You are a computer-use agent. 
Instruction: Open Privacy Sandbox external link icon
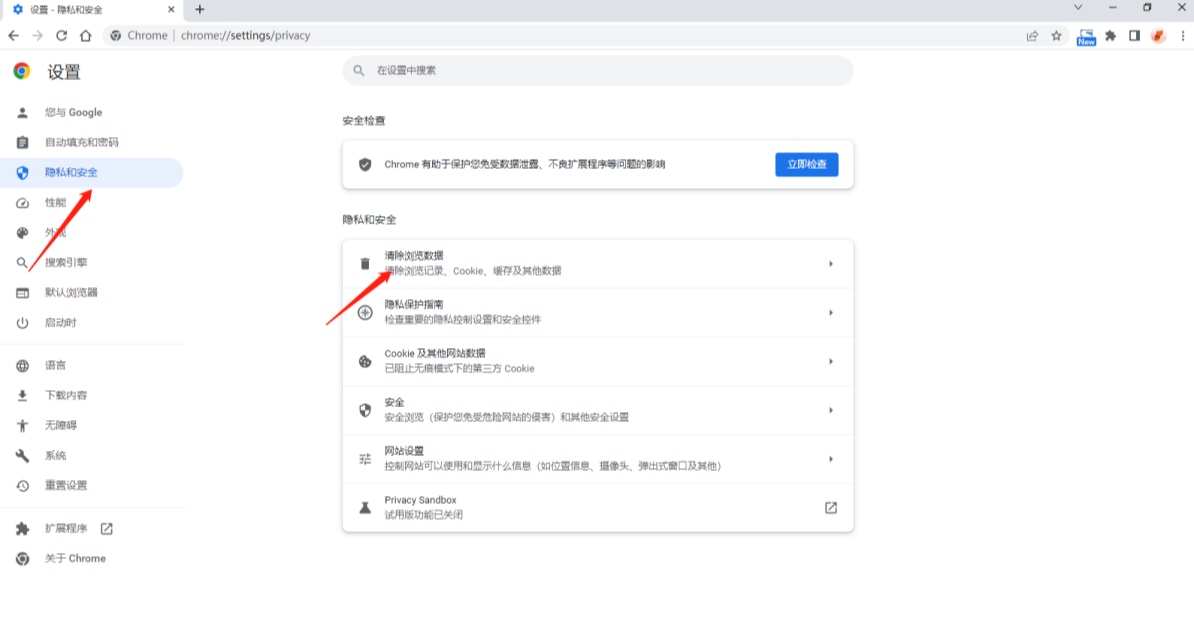click(x=831, y=507)
